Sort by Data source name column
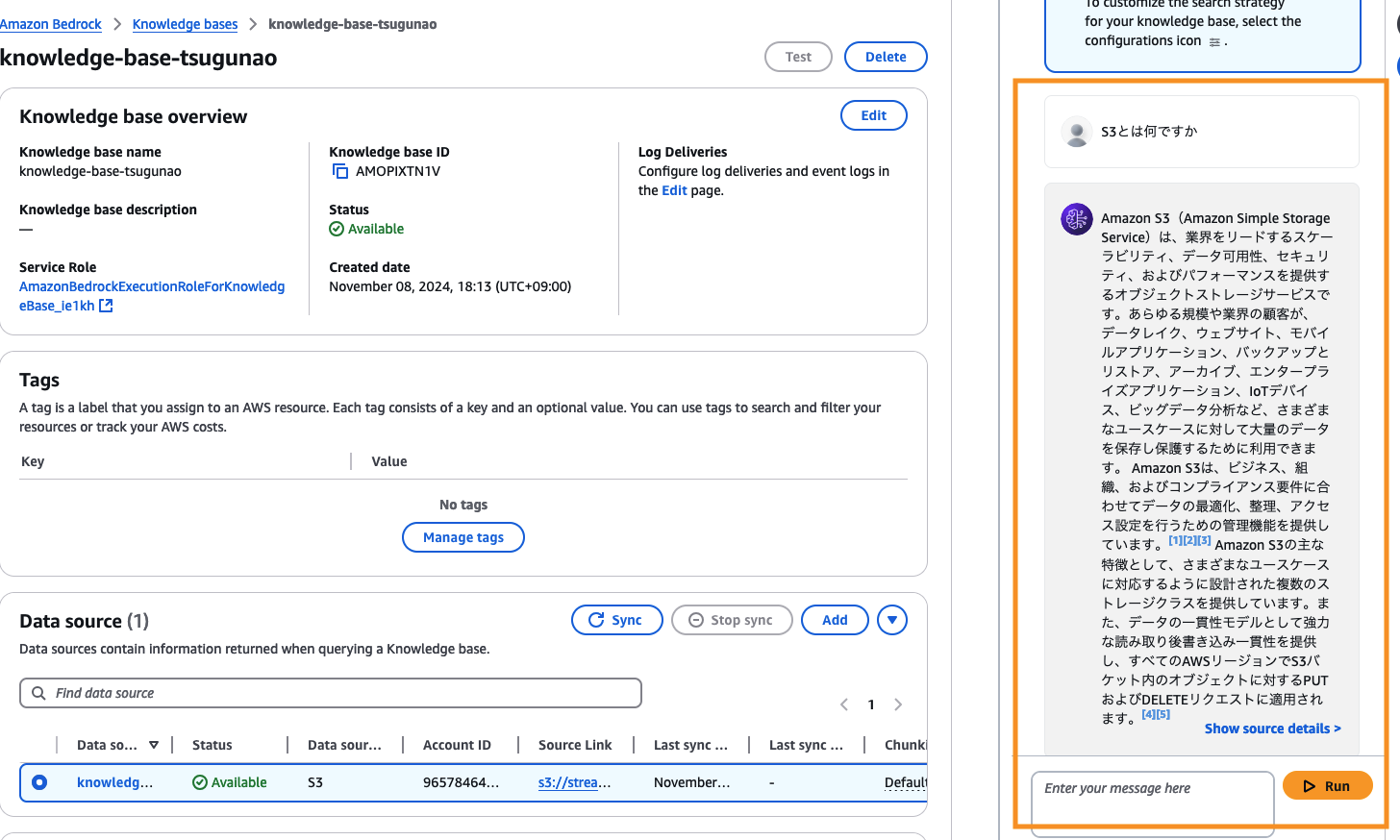 pyautogui.click(x=154, y=745)
